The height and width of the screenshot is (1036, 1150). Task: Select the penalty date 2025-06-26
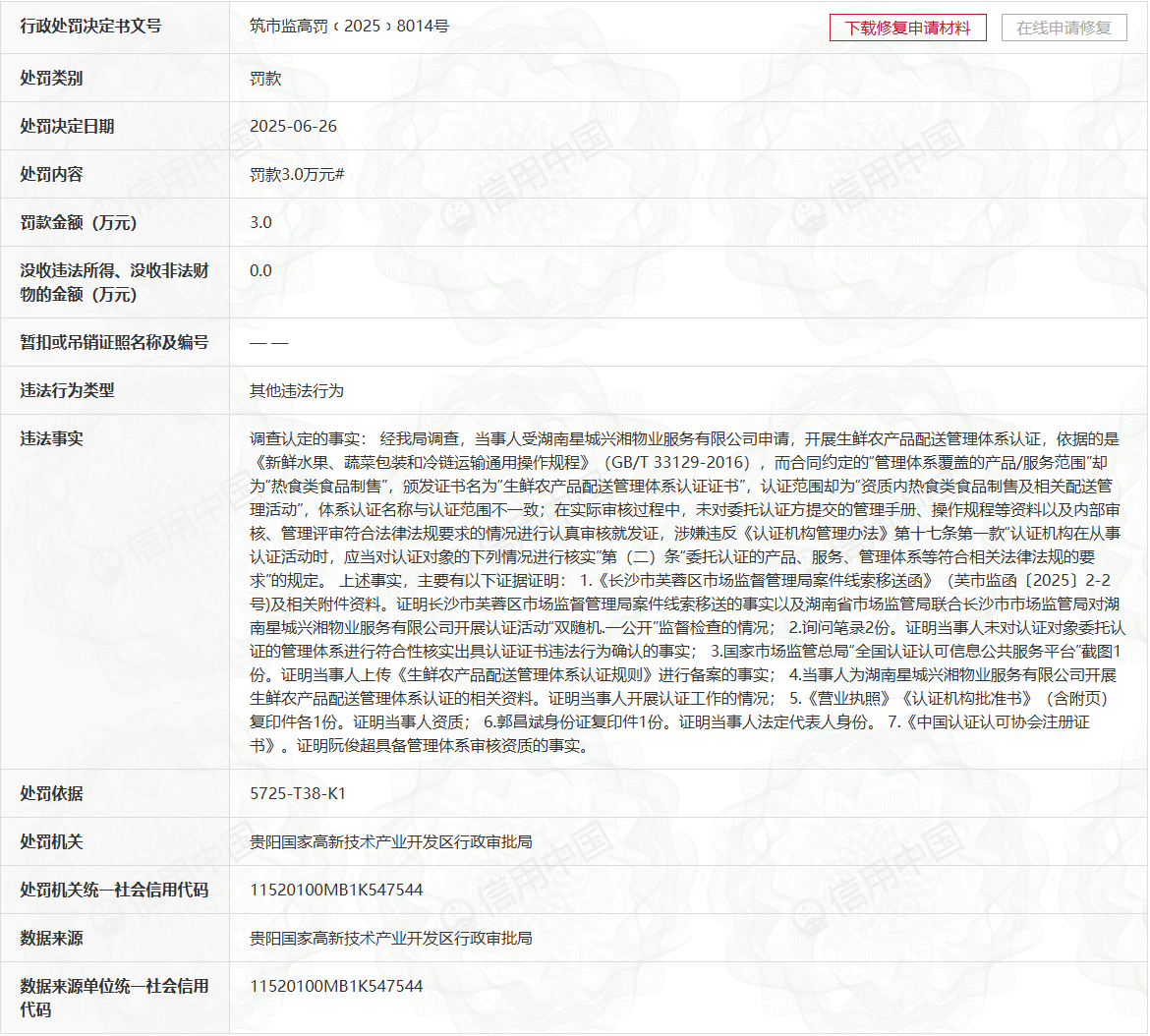293,127
